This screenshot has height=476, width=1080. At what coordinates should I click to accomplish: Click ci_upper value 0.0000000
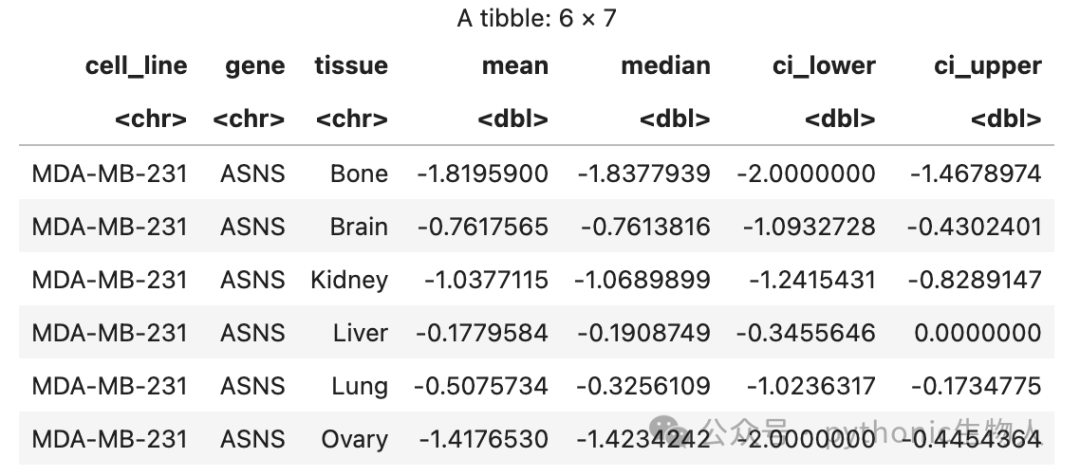pos(978,333)
